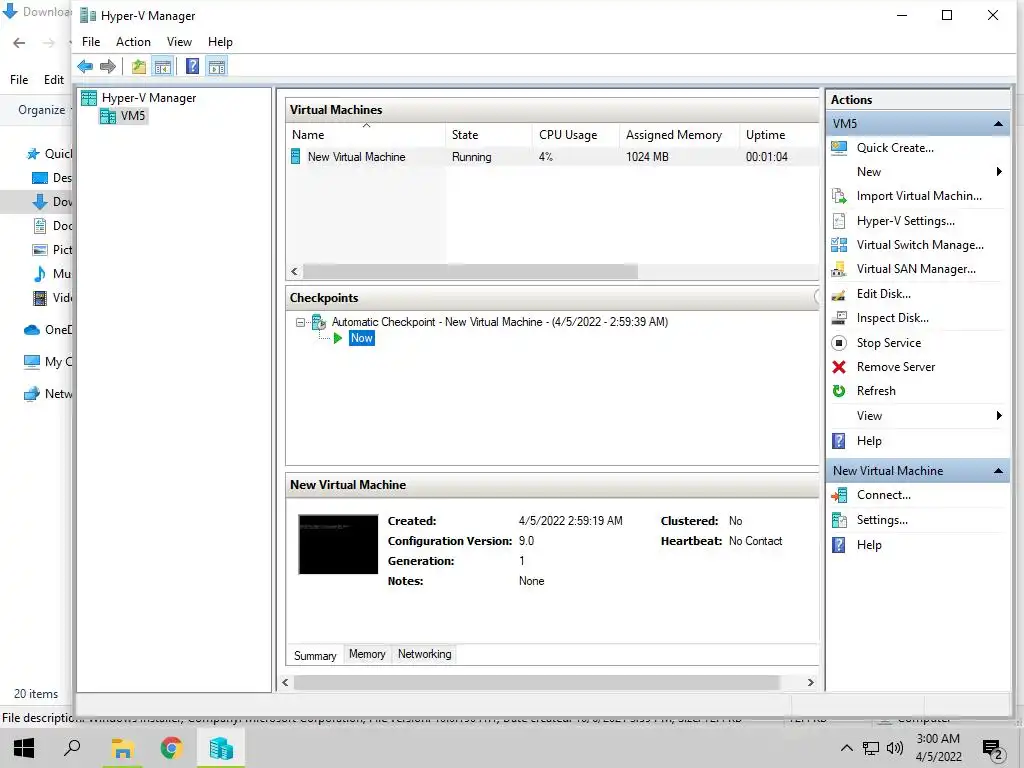Open the Help menu in menu bar
Viewport: 1024px width, 768px height.
tap(220, 42)
